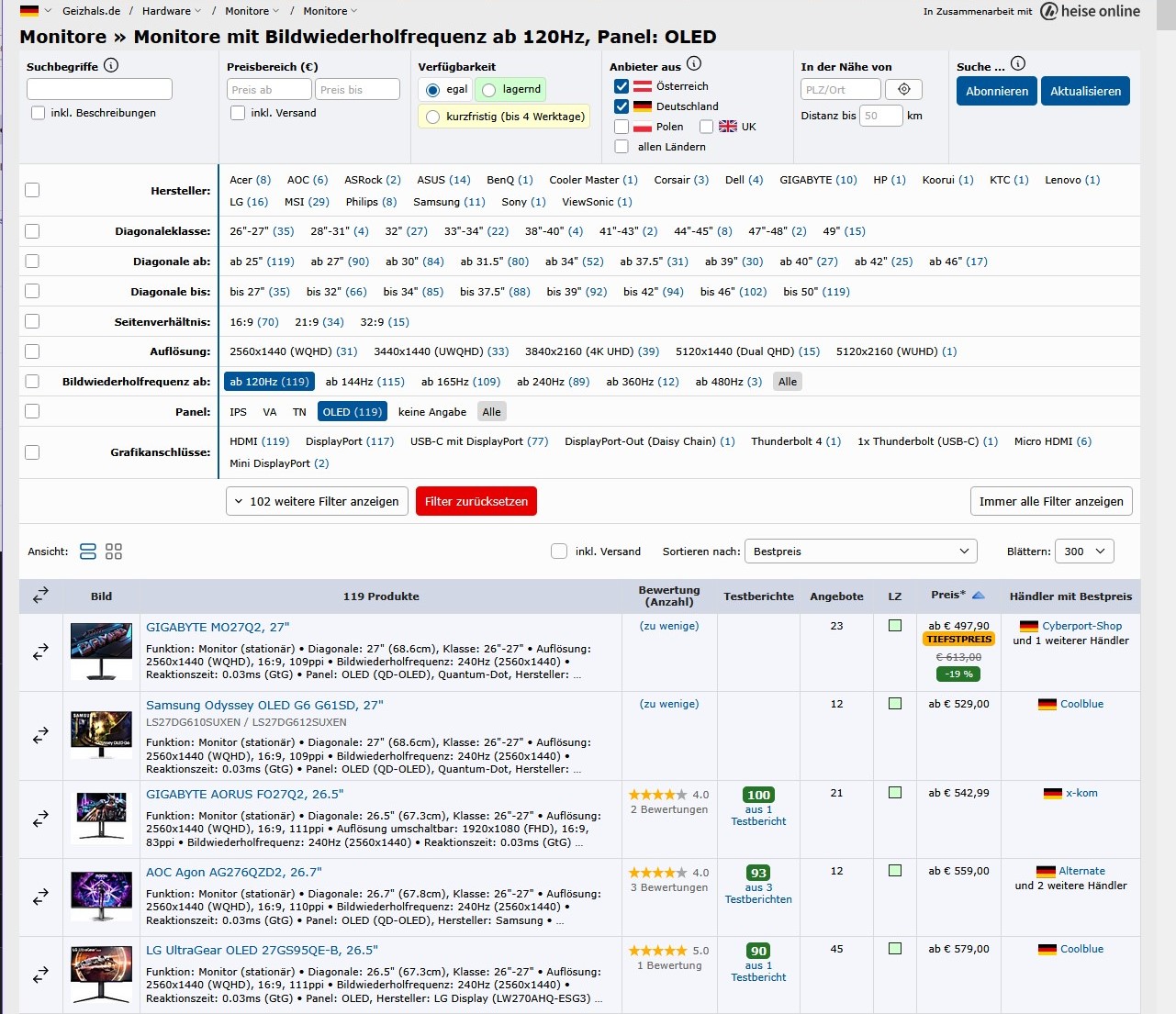Check 'allen Ländern' checkbox

click(622, 147)
